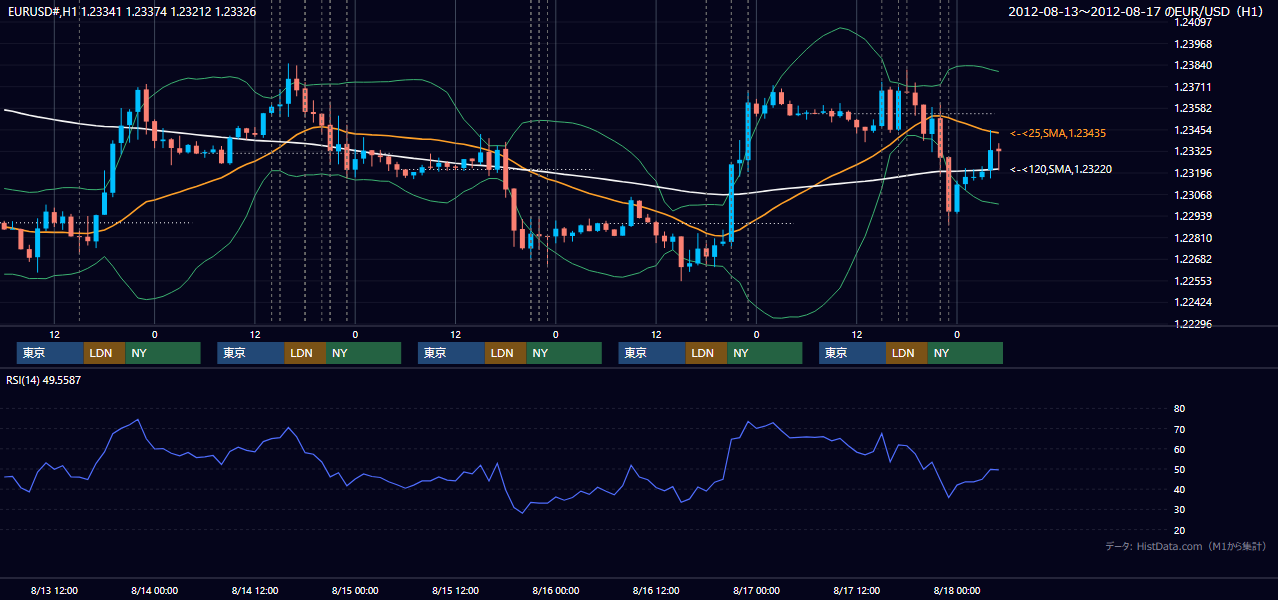
Task: Click price axis value 1.22810
Action: (x=1193, y=238)
